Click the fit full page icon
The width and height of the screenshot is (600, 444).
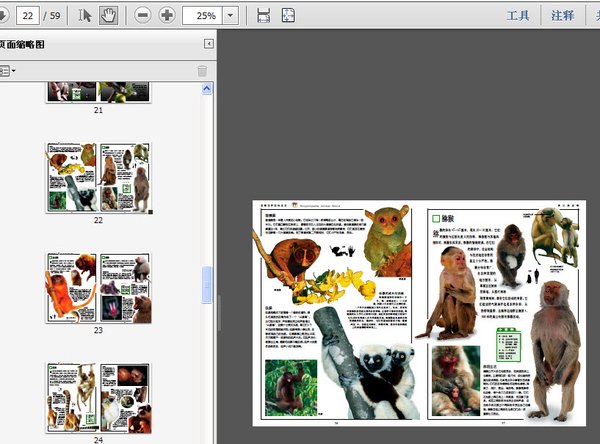point(288,15)
